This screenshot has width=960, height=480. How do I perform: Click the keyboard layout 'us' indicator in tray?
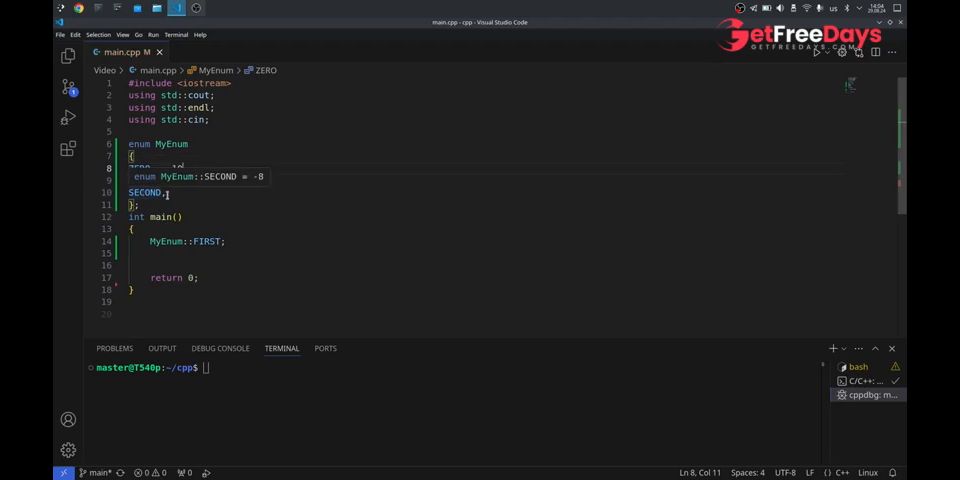[x=833, y=9]
